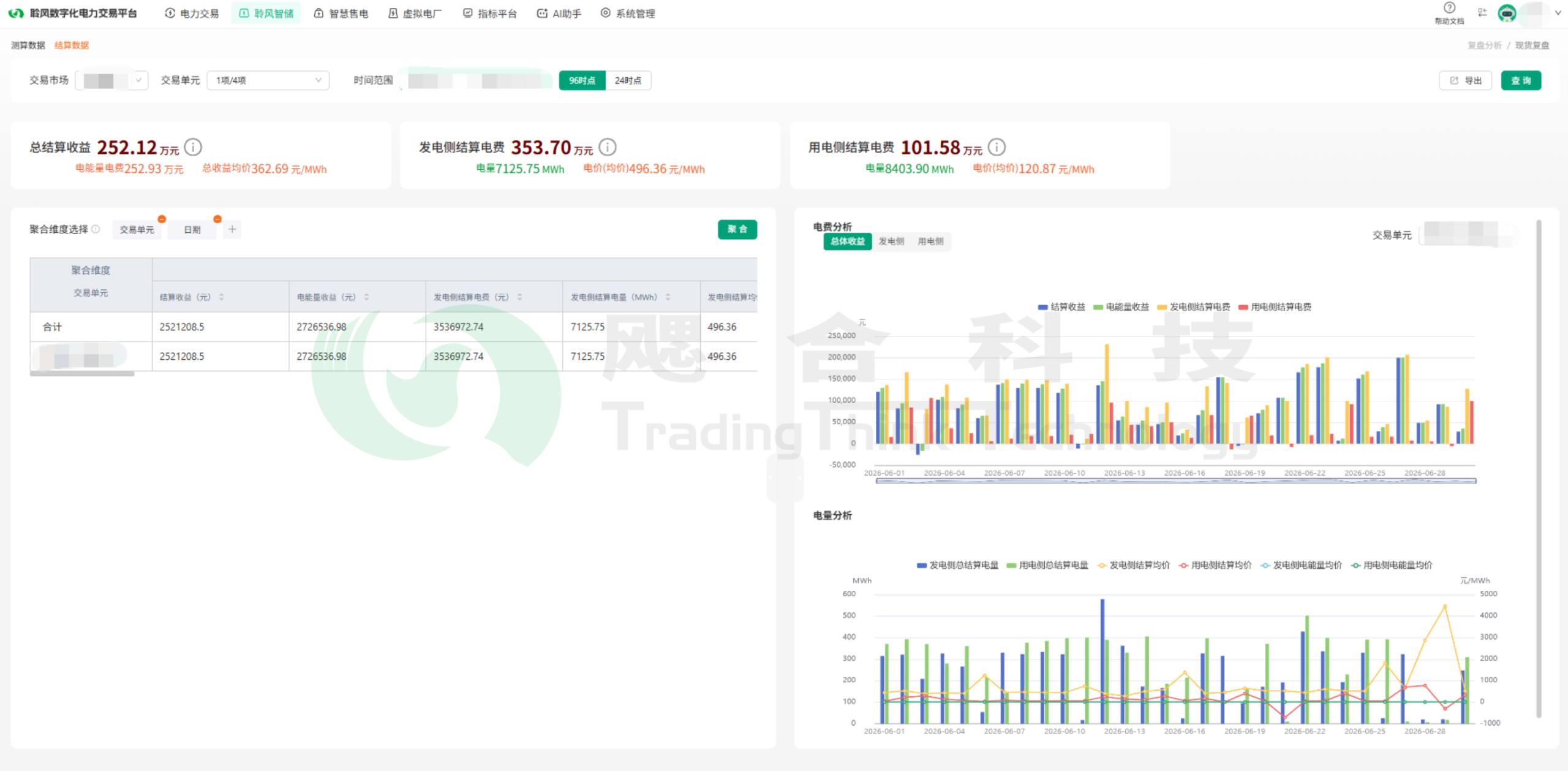Screen dimensions: 1568x771
Task: Toggle 结算收益 series in the fee chart
Action: [x=1061, y=307]
